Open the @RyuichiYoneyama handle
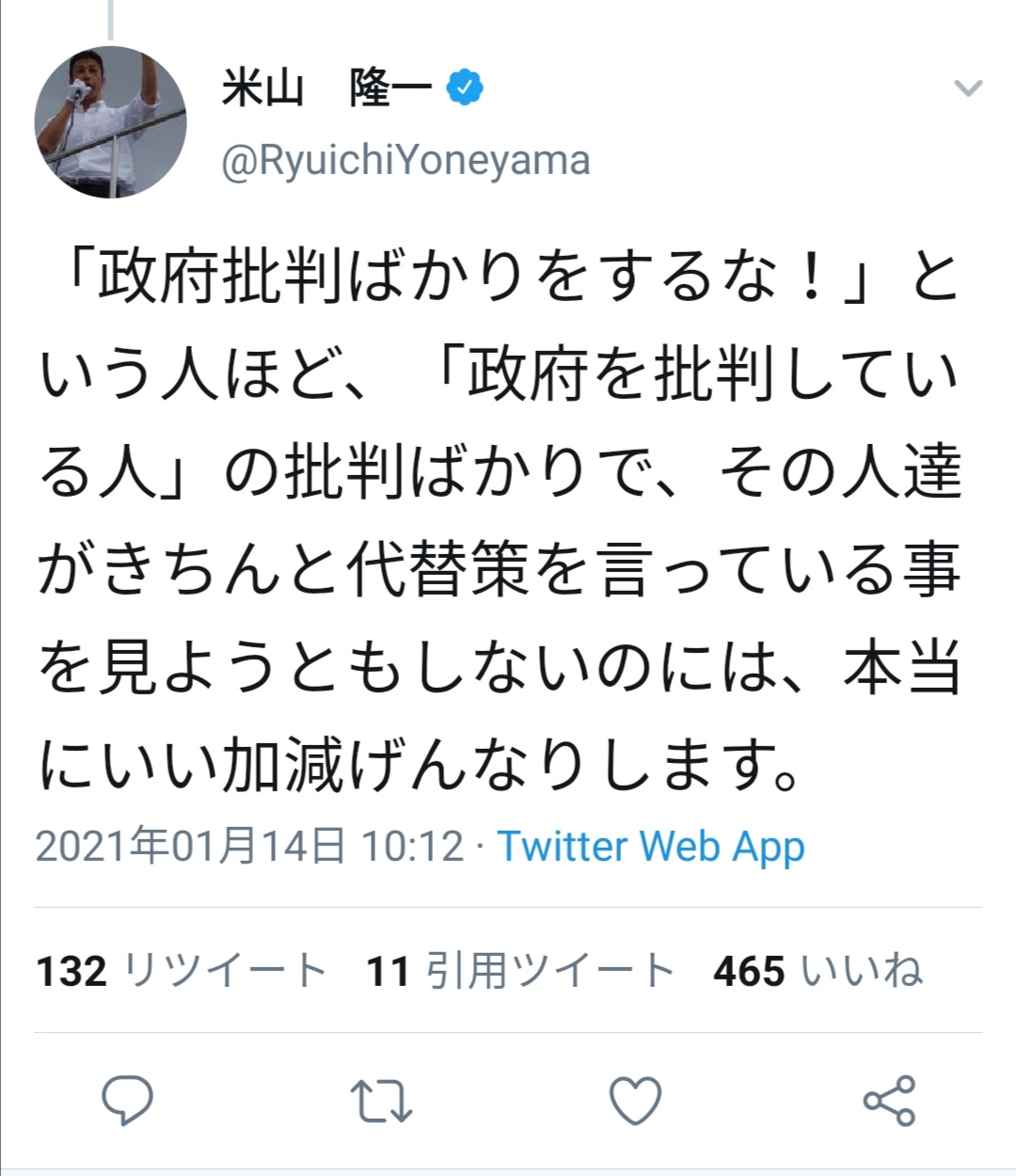 (405, 160)
